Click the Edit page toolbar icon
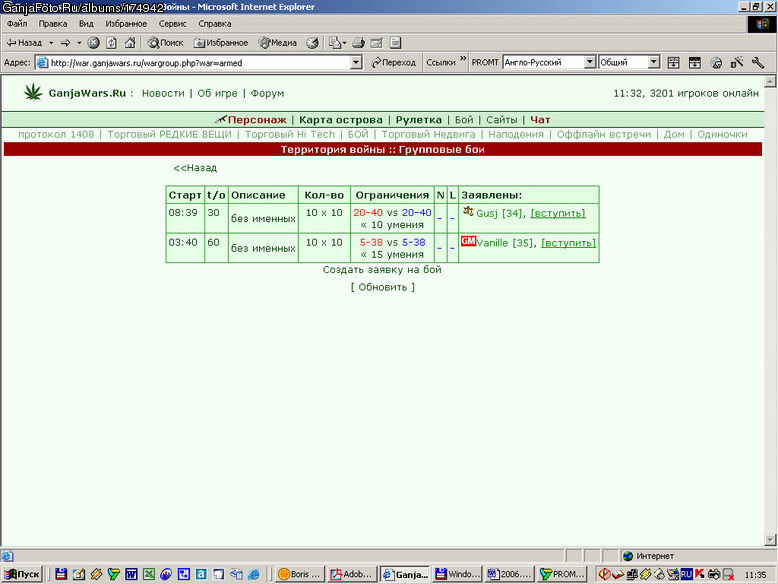The height and width of the screenshot is (584, 778). point(377,43)
